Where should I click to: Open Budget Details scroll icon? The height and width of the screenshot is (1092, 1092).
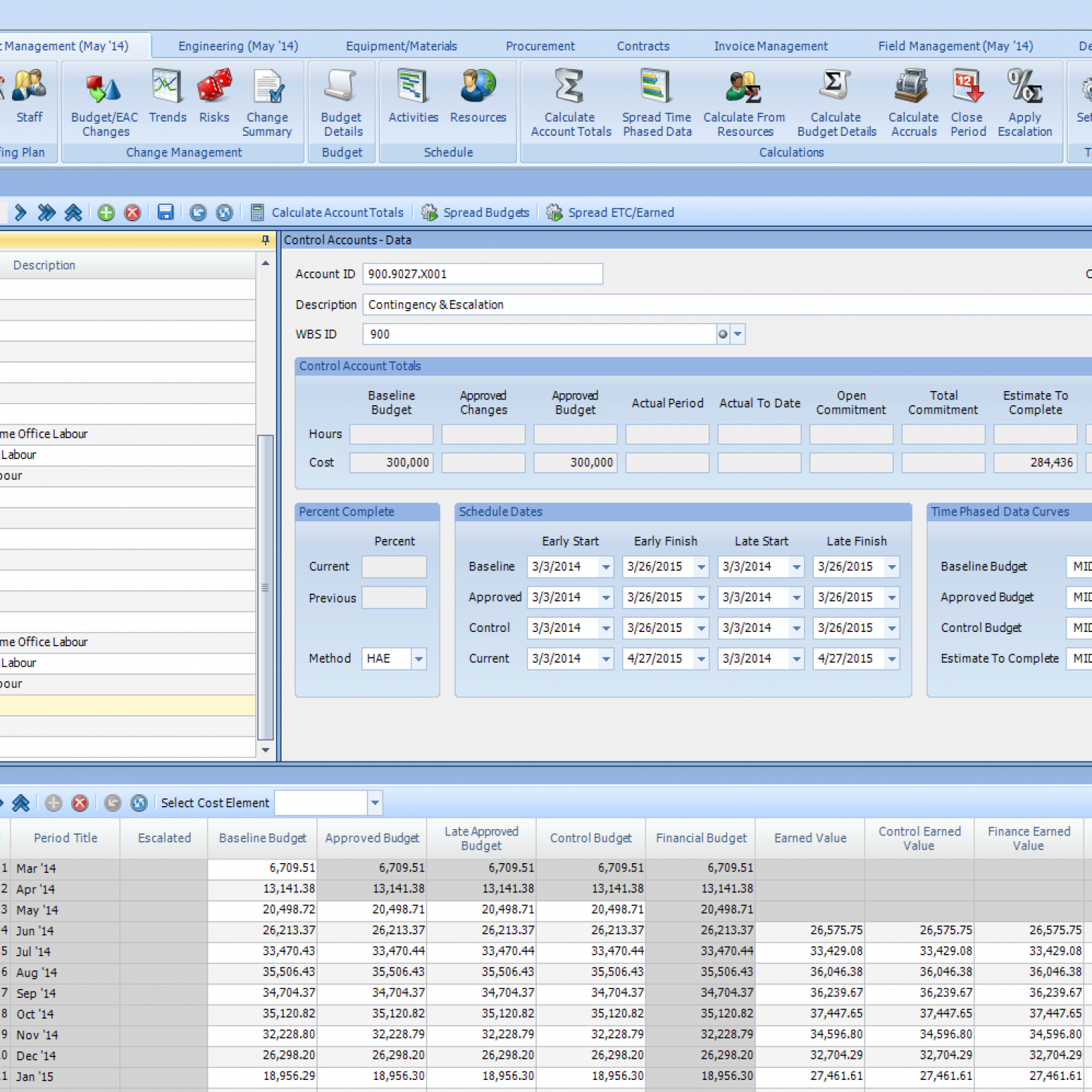coord(341,103)
